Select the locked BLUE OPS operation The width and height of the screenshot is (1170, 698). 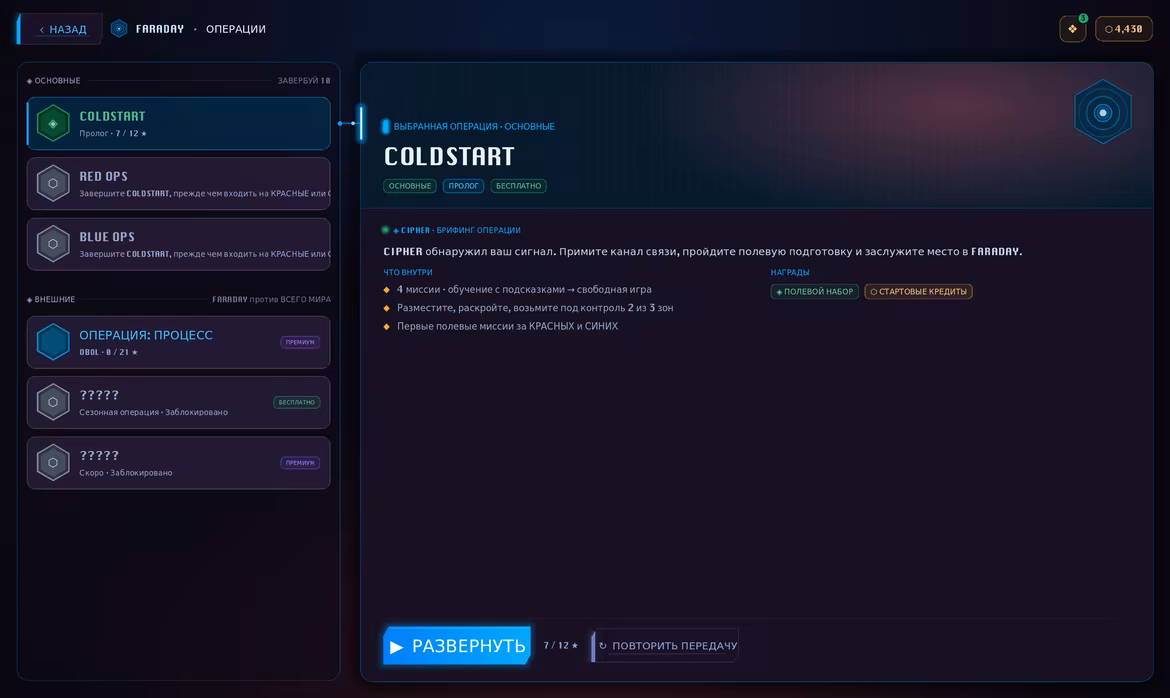[x=178, y=244]
